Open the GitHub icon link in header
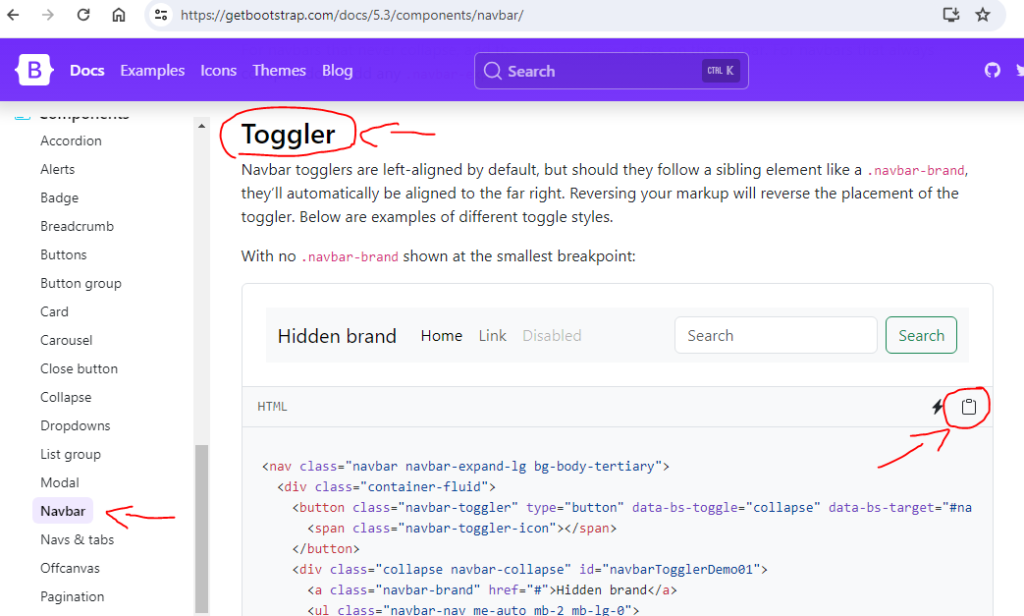The image size is (1024, 616). click(992, 70)
